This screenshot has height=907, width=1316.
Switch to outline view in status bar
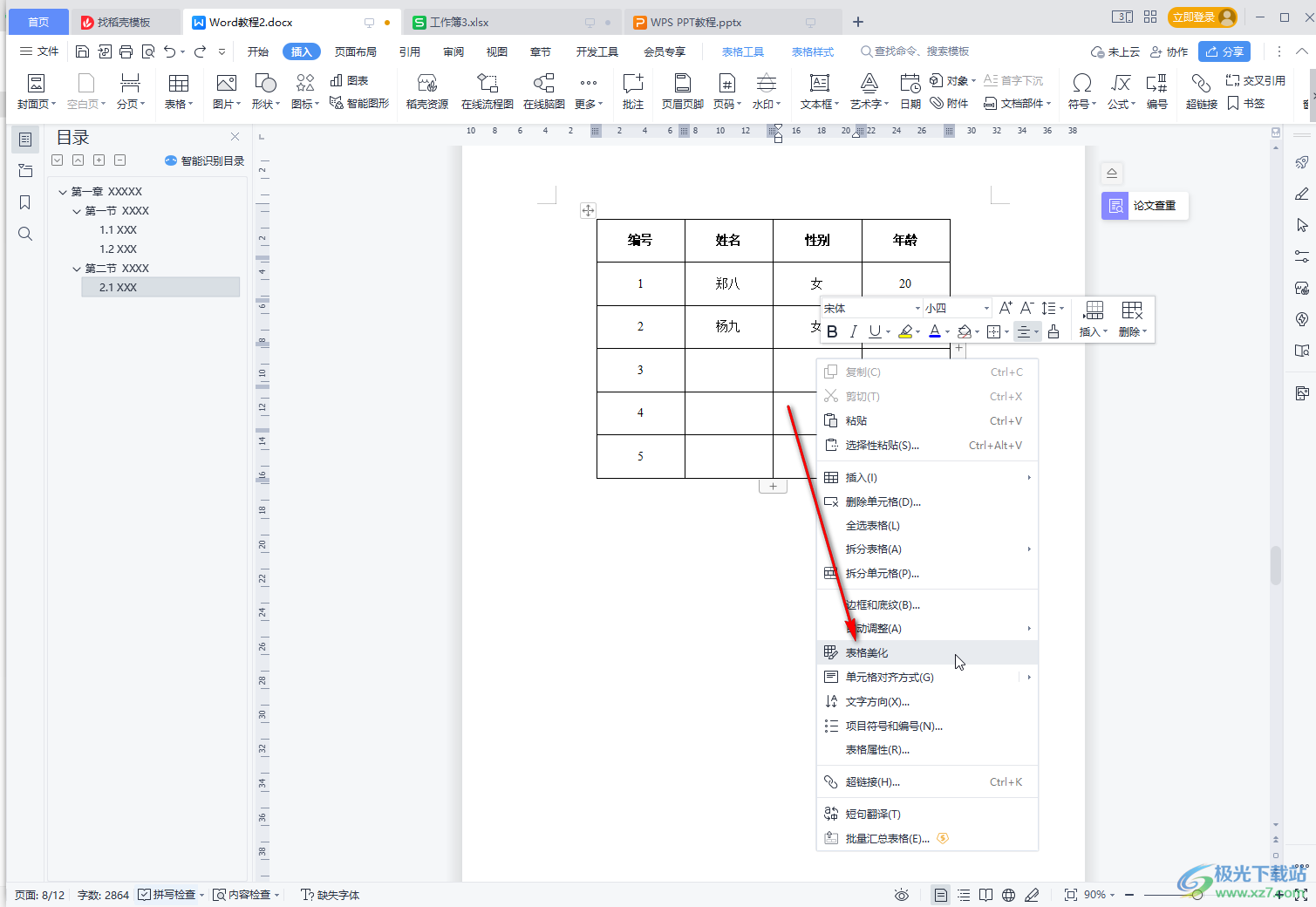coord(963,895)
